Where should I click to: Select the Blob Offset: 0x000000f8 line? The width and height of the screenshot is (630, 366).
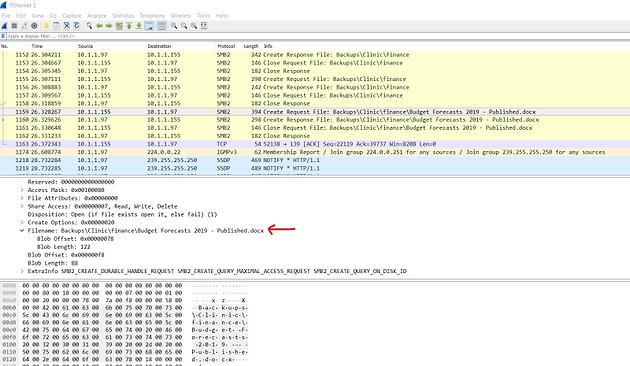pyautogui.click(x=66, y=255)
